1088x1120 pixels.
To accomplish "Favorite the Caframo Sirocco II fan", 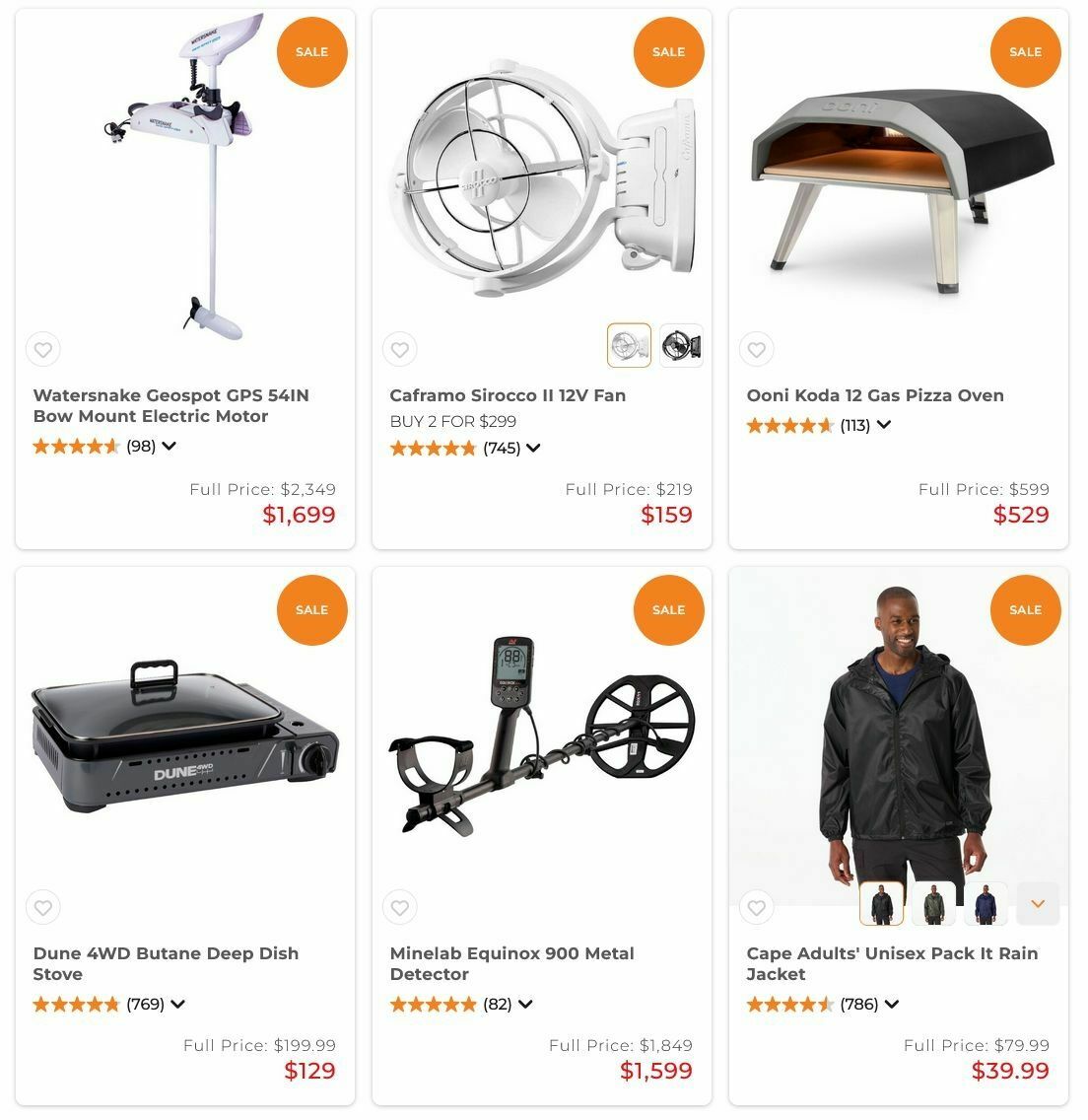I will coord(400,350).
